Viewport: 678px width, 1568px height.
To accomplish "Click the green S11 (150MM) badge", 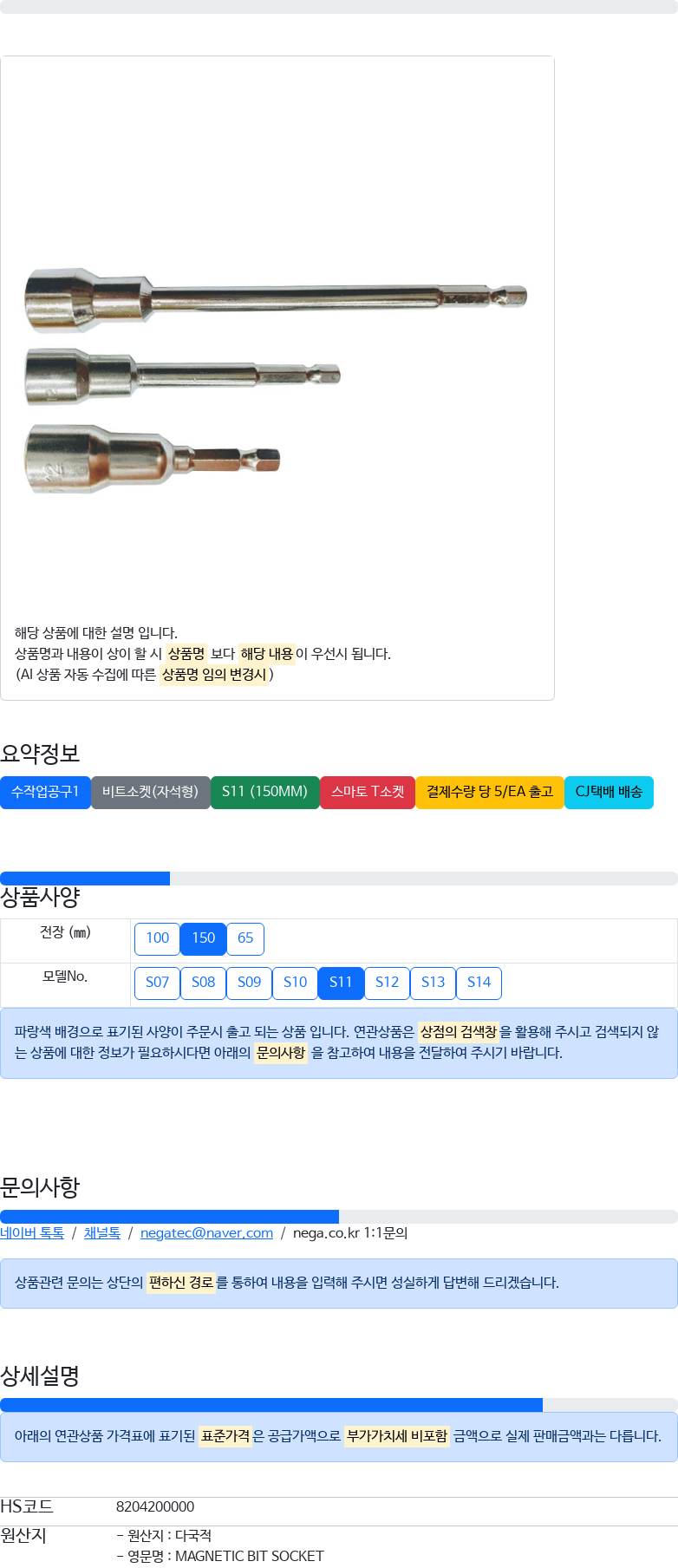I will [264, 792].
